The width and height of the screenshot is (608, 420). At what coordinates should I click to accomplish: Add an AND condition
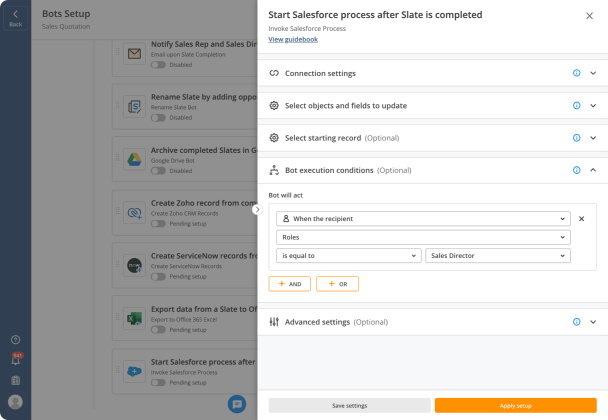(290, 284)
